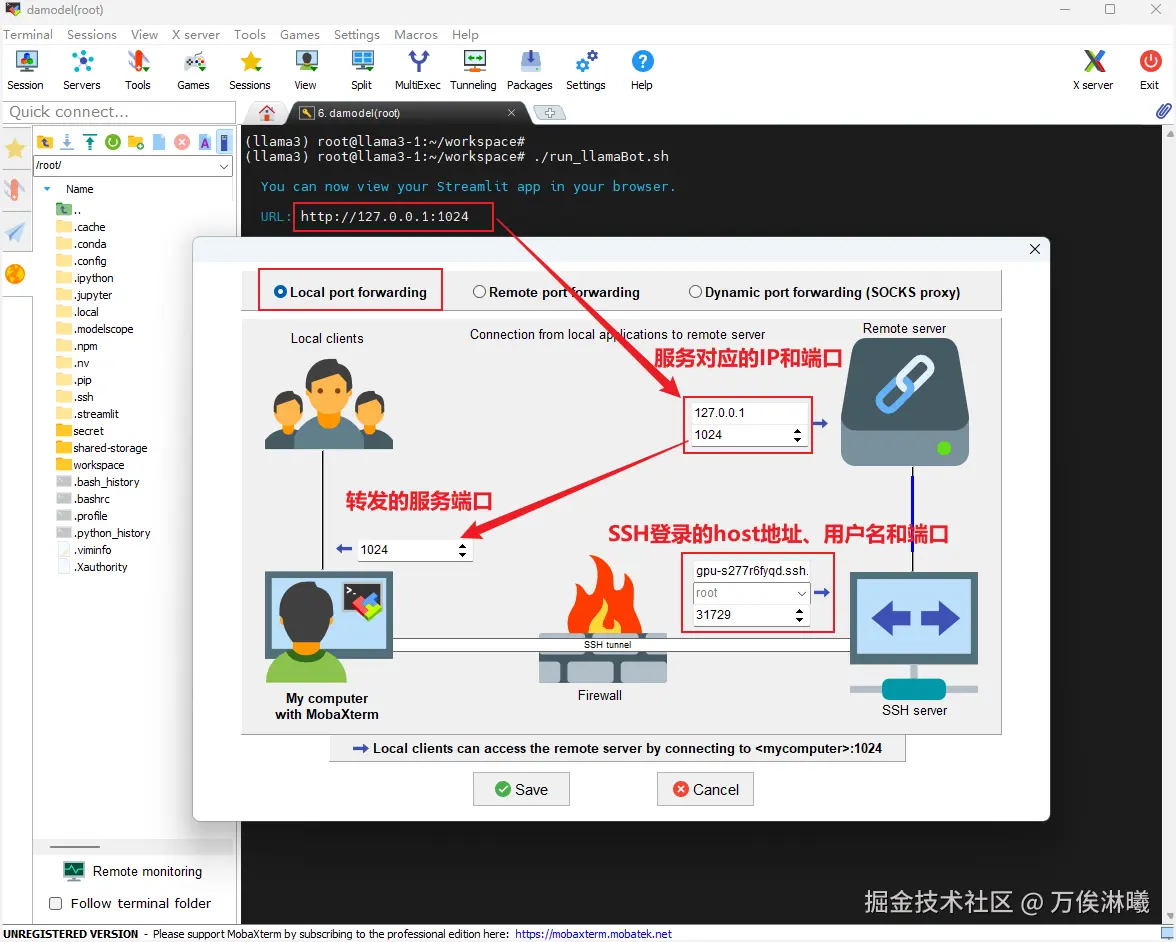Enable Follow terminal folder checkbox
The width and height of the screenshot is (1176, 942).
click(56, 904)
